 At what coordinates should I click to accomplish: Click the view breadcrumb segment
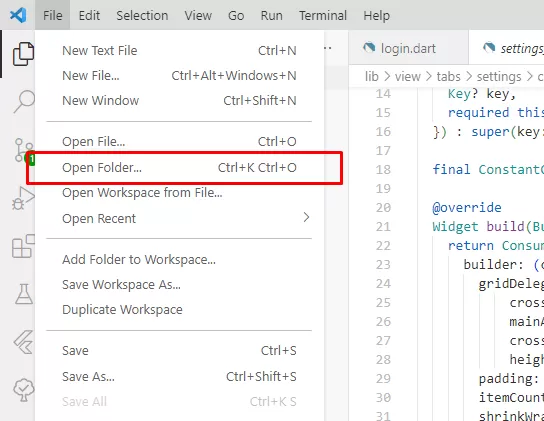[x=408, y=76]
